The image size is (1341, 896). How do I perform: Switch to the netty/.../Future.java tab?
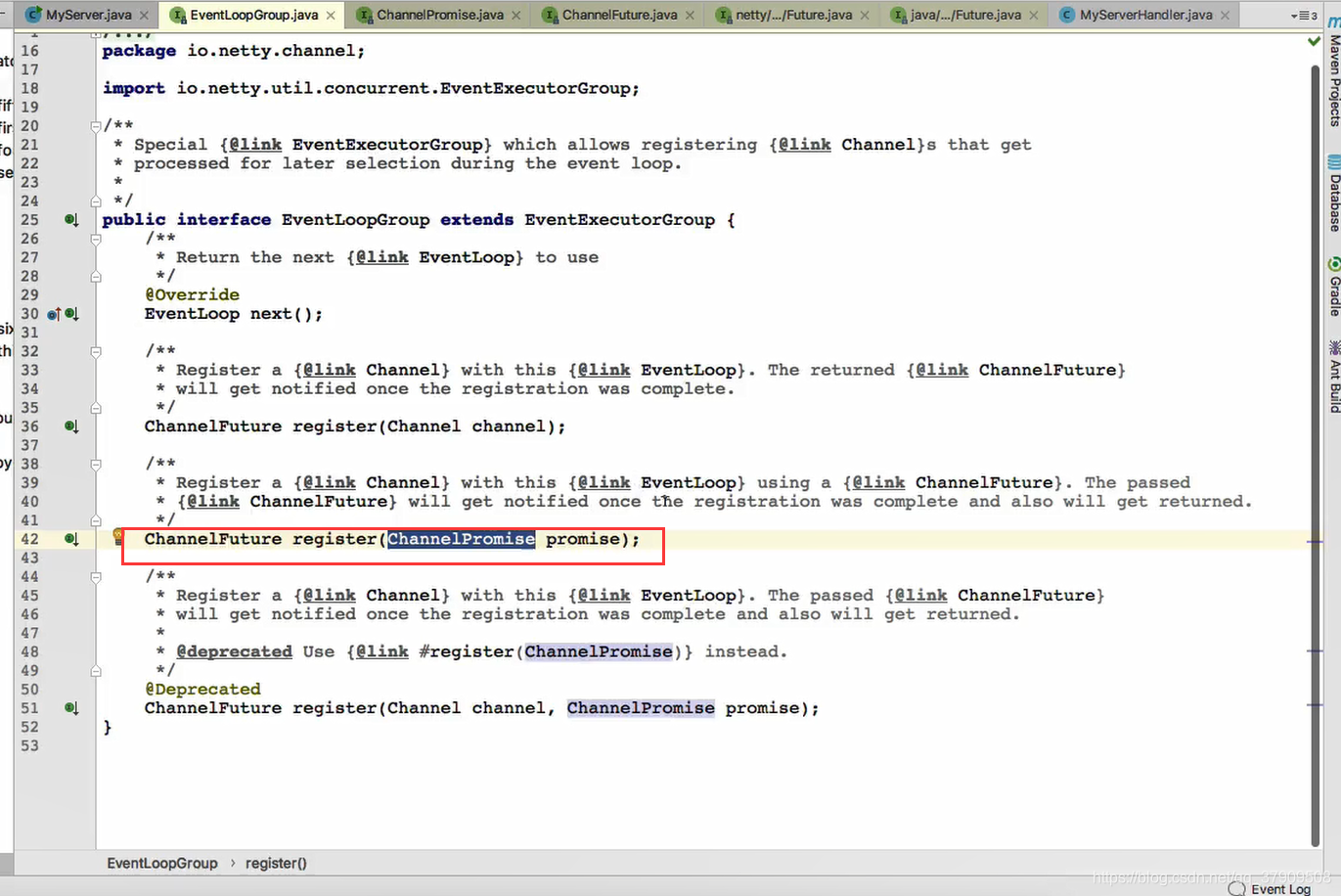pyautogui.click(x=793, y=15)
